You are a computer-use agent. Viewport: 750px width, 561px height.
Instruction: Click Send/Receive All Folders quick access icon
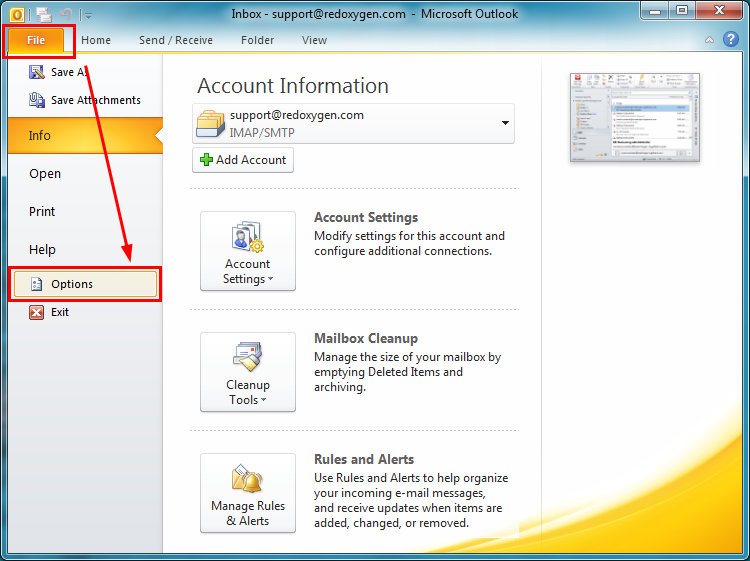click(44, 15)
